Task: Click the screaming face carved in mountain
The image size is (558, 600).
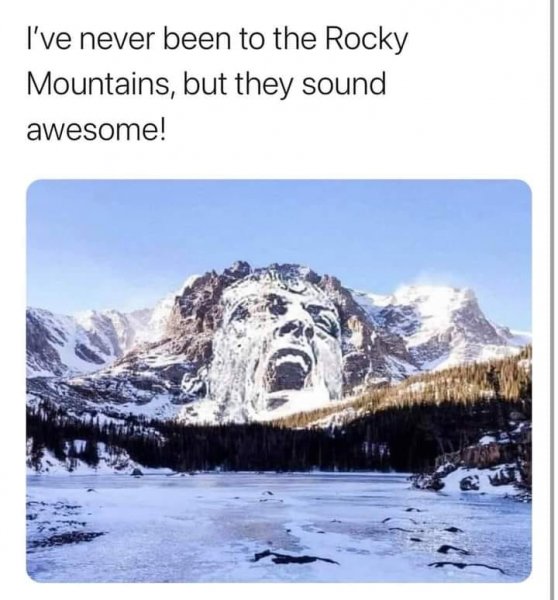Action: coord(279,344)
